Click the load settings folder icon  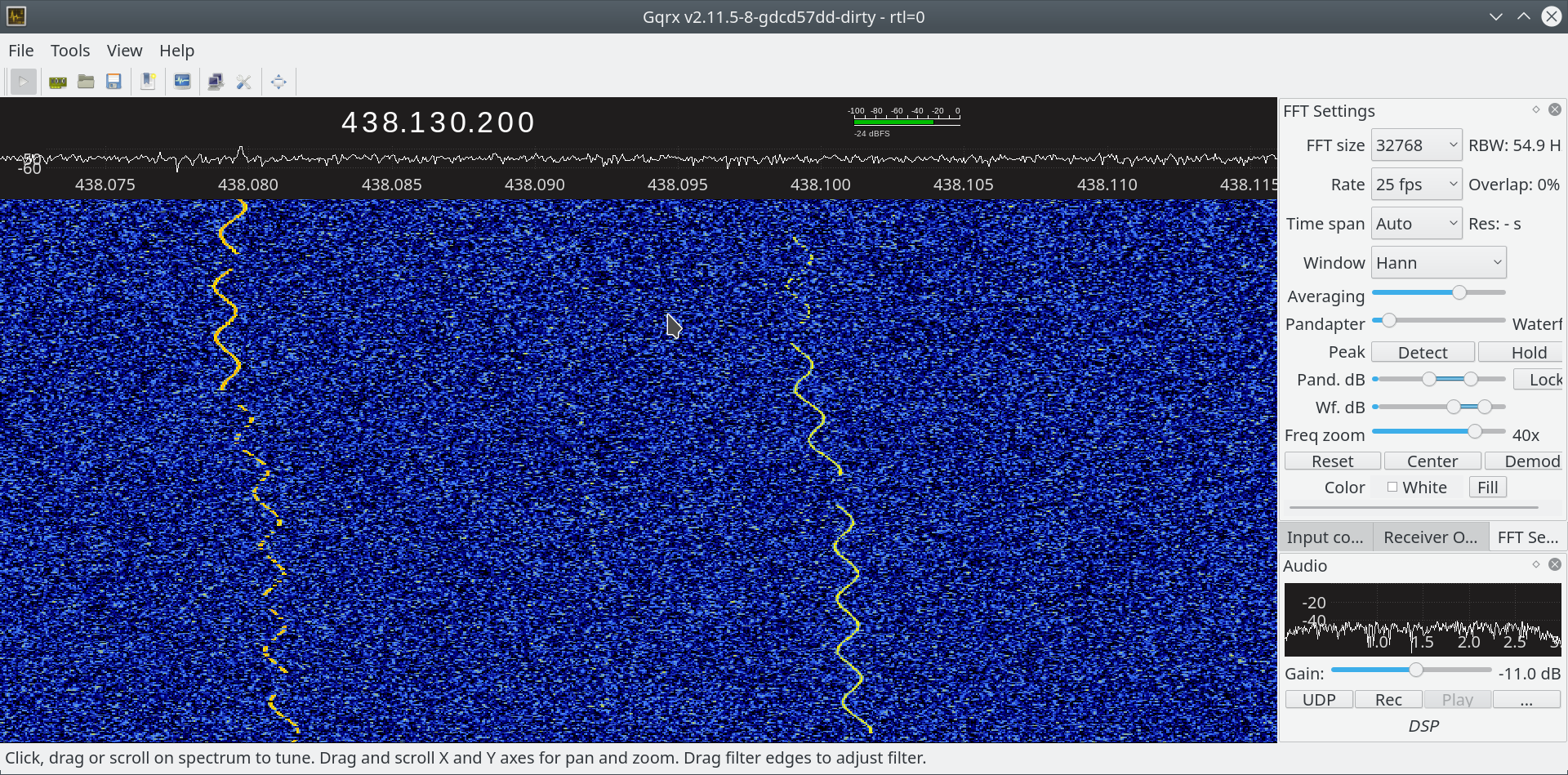pos(86,82)
